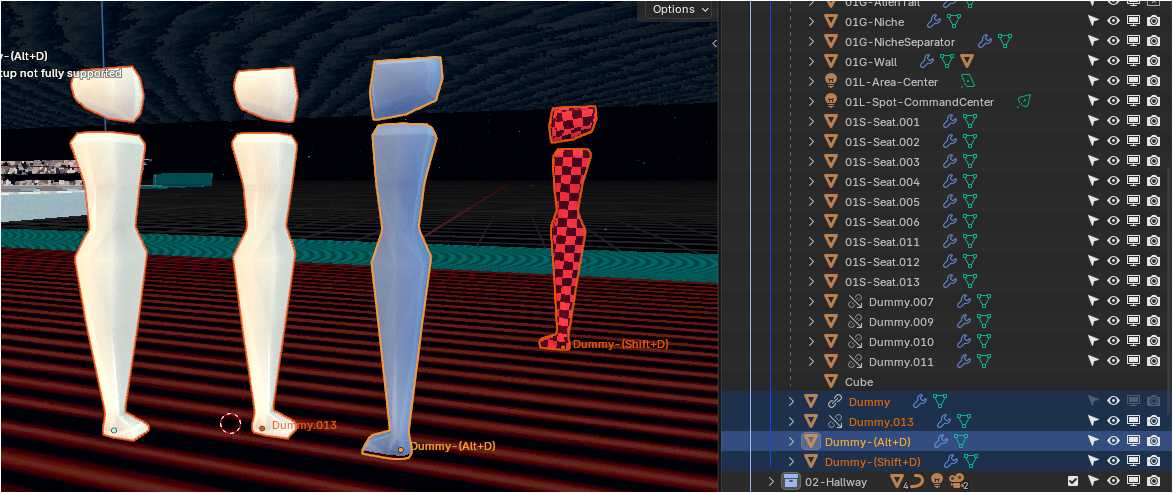Screen dimensions: 1173x493
Task: Expand the 02-Hallway collection
Action: pos(771,482)
